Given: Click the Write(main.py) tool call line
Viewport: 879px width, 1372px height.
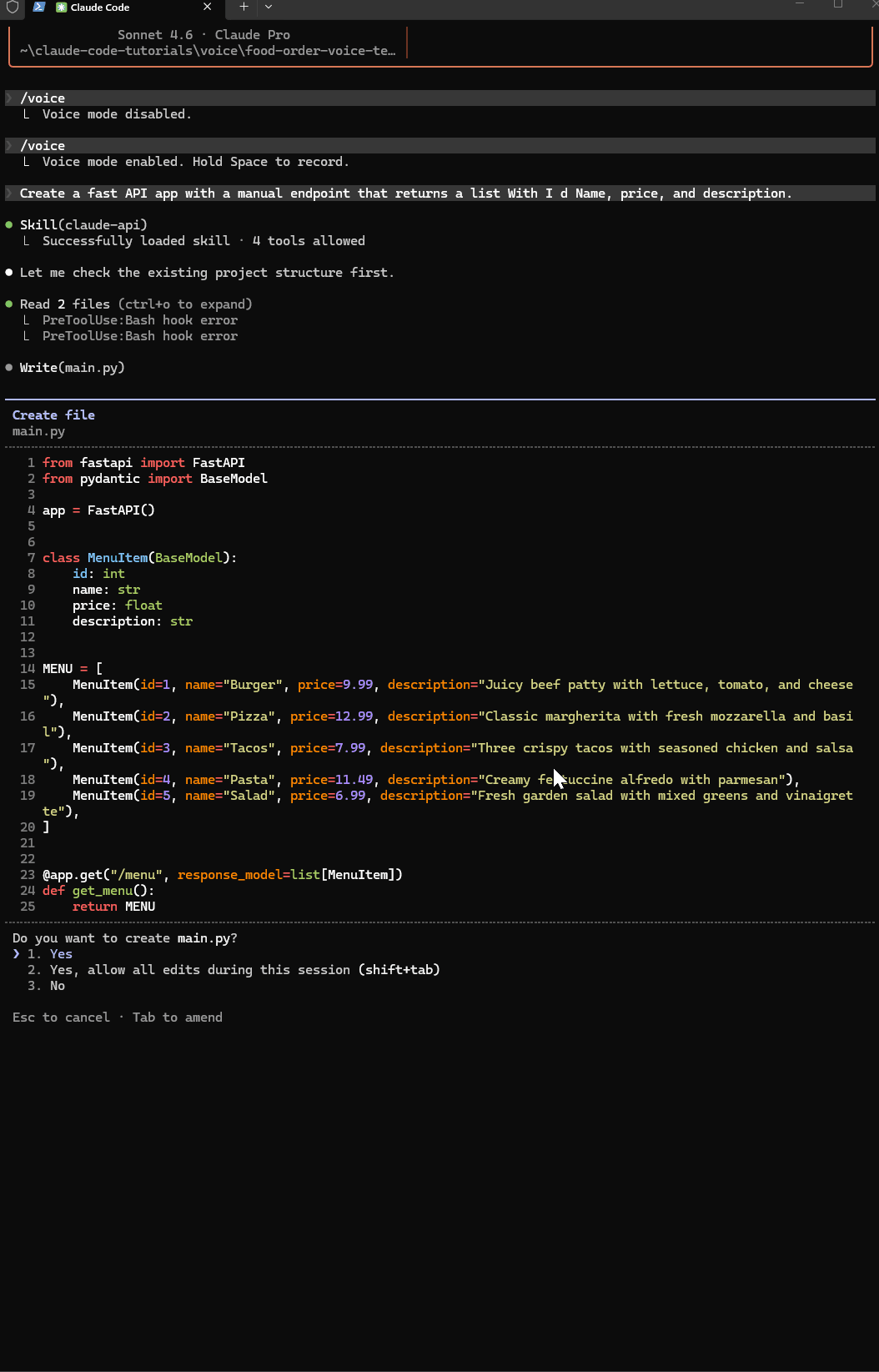Looking at the screenshot, I should pos(72,368).
